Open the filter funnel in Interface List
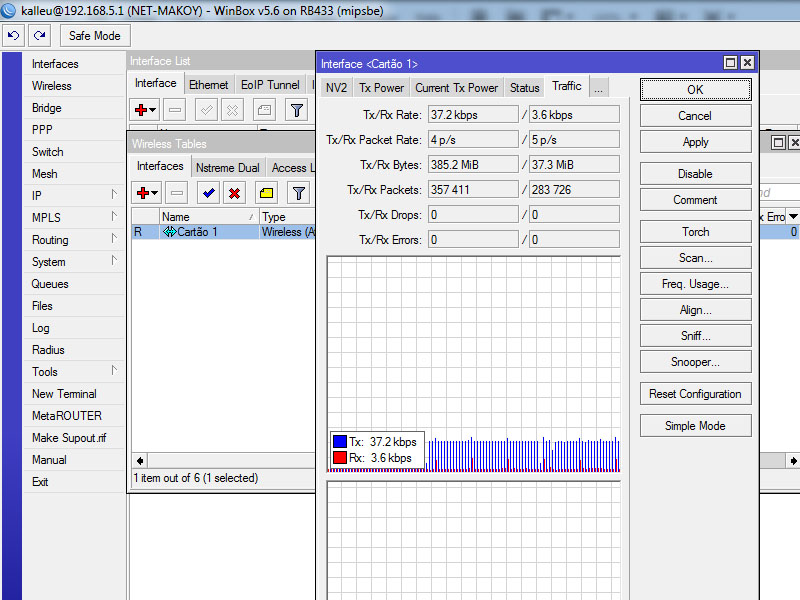 [x=297, y=110]
